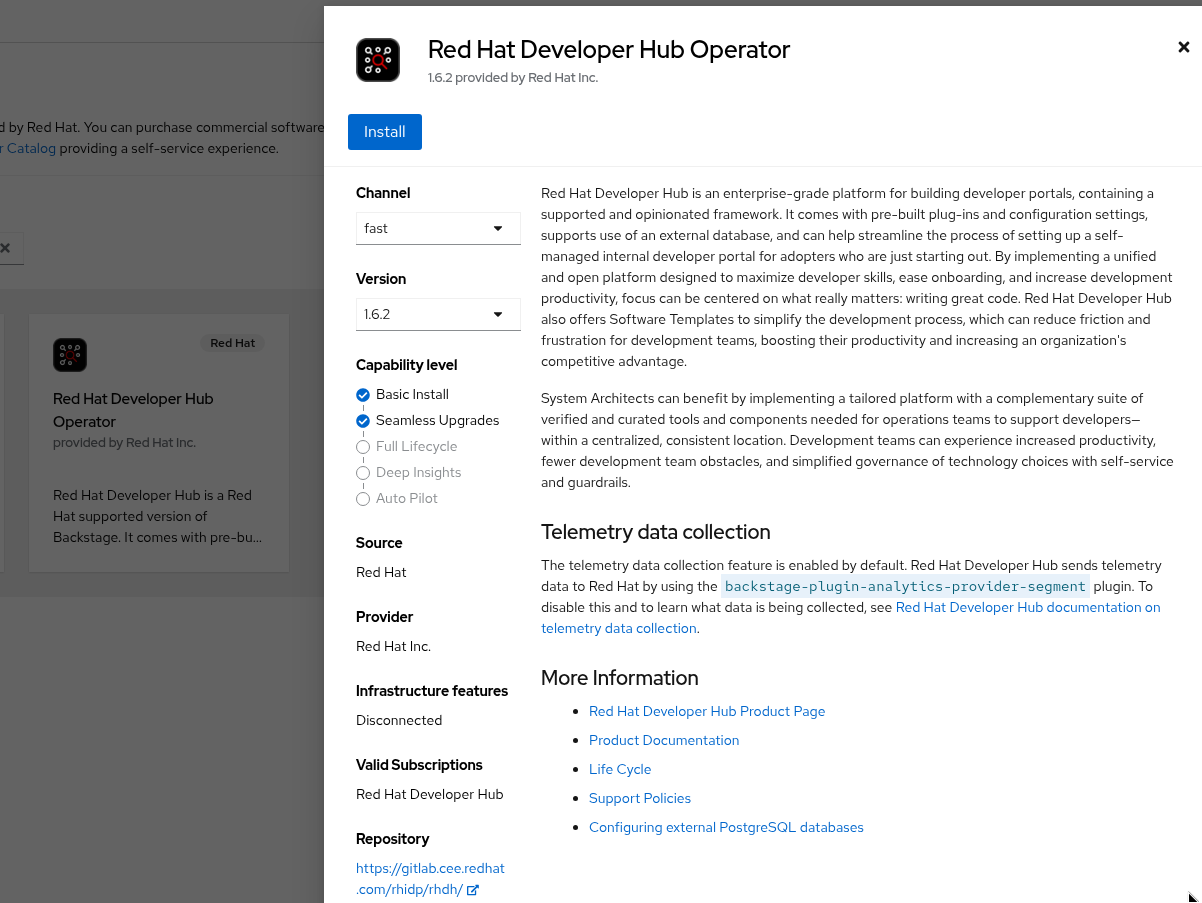
Task: Click the Developer Hub logo in panel header
Action: (x=378, y=60)
